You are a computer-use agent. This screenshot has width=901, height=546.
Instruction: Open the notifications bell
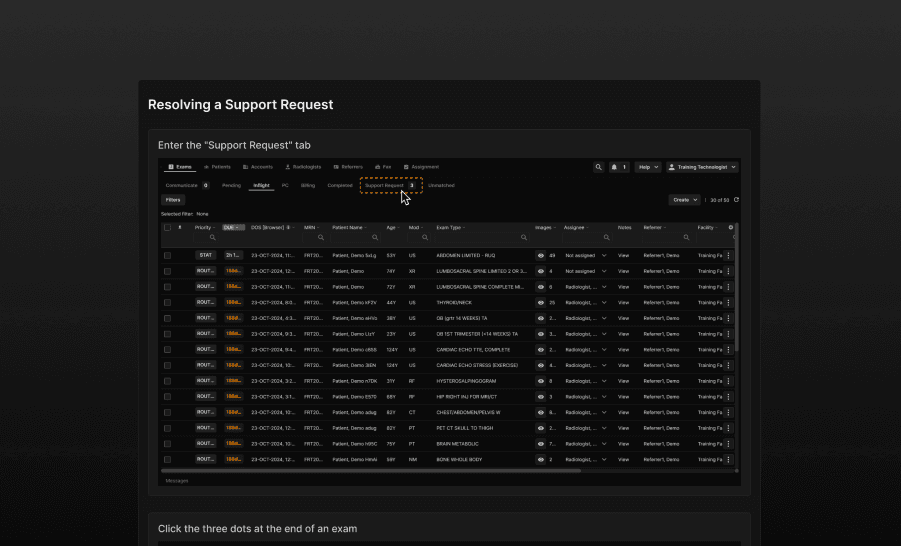(x=619, y=167)
